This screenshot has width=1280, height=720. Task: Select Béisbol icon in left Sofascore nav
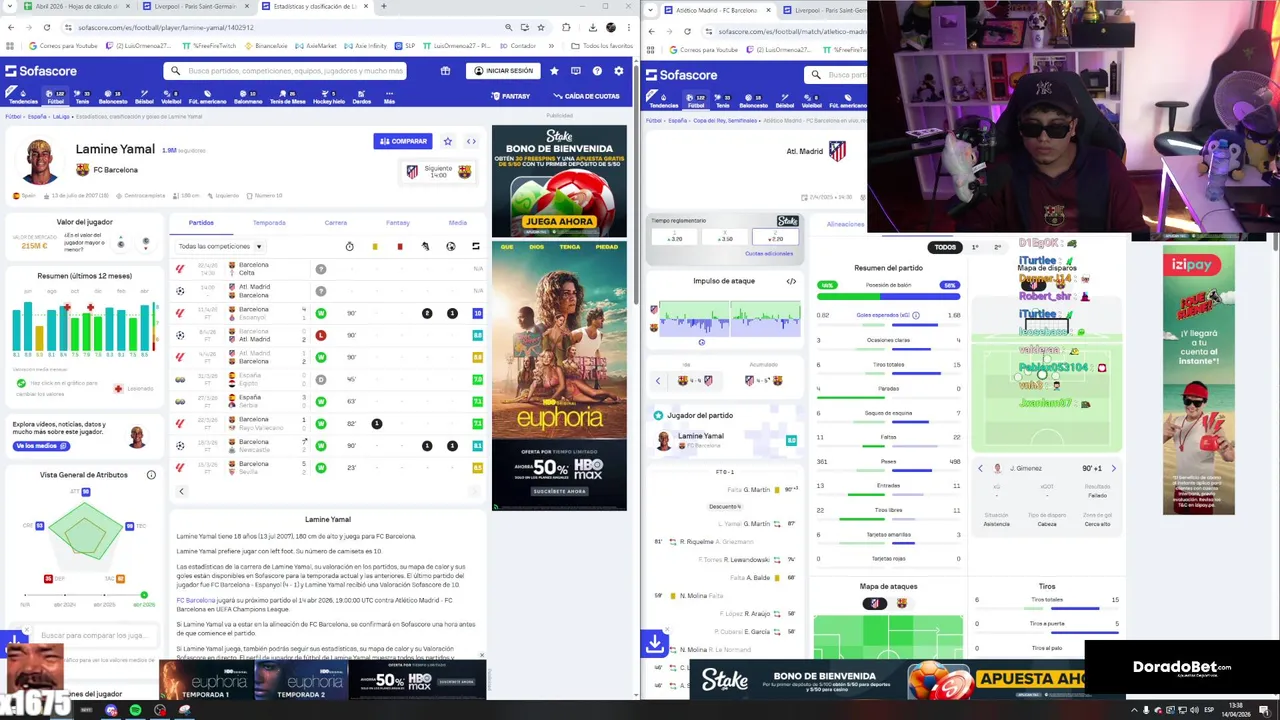[144, 97]
